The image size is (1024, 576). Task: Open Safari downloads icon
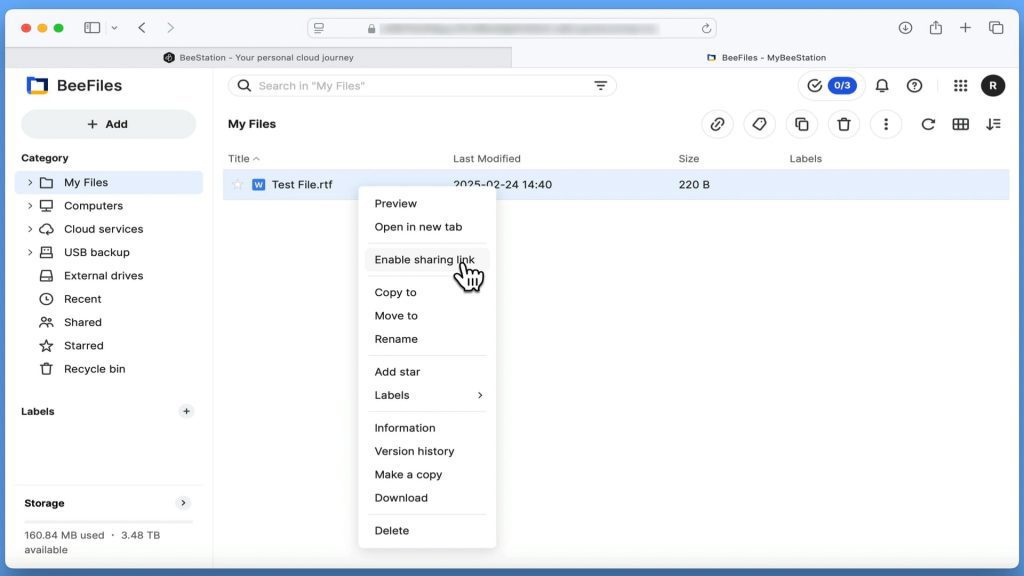point(905,27)
